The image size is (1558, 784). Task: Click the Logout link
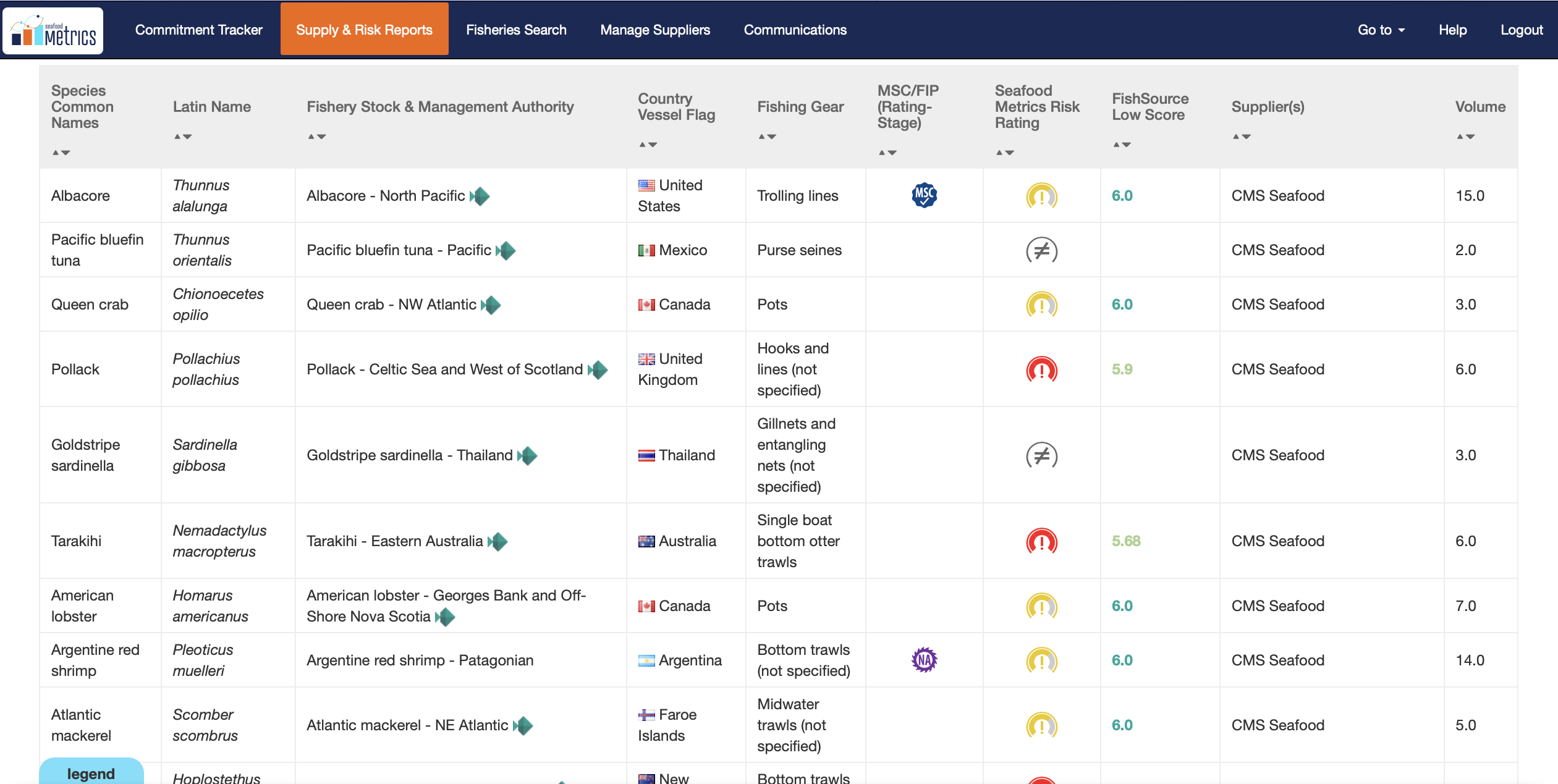point(1521,30)
